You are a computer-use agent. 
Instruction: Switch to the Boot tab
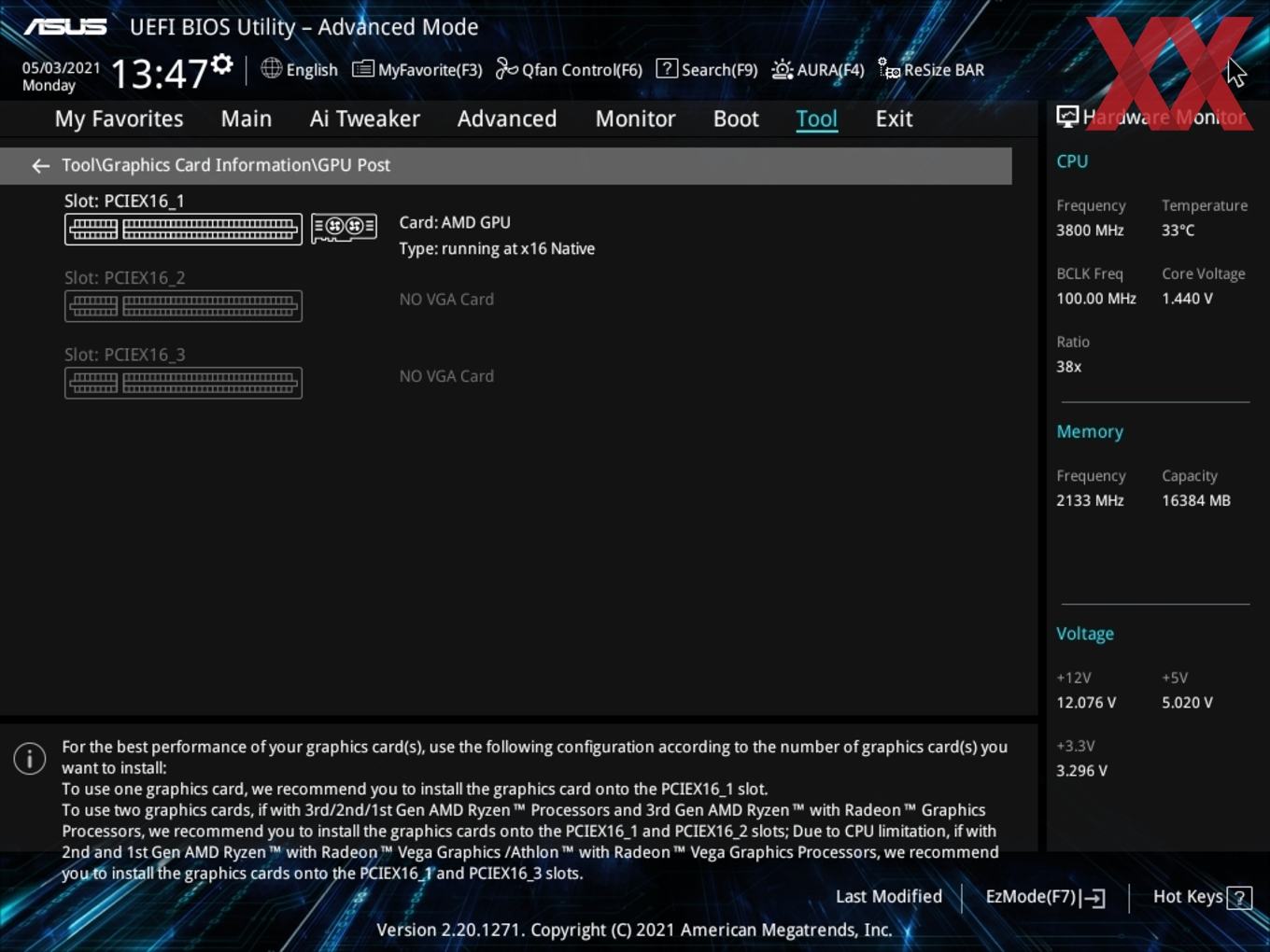[736, 119]
